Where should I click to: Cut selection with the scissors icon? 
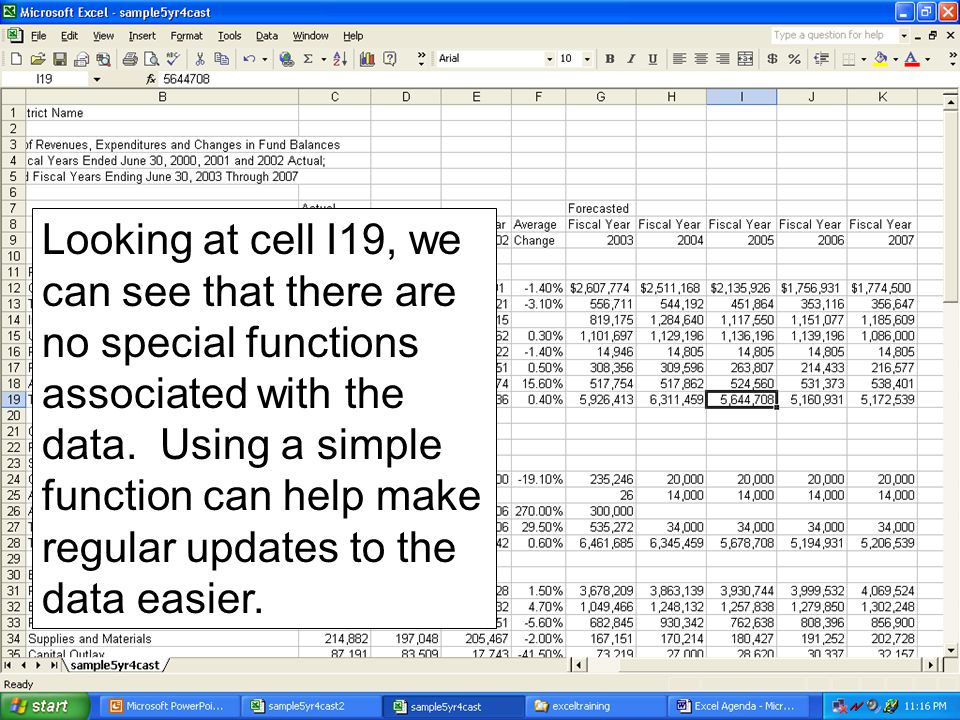[200, 59]
